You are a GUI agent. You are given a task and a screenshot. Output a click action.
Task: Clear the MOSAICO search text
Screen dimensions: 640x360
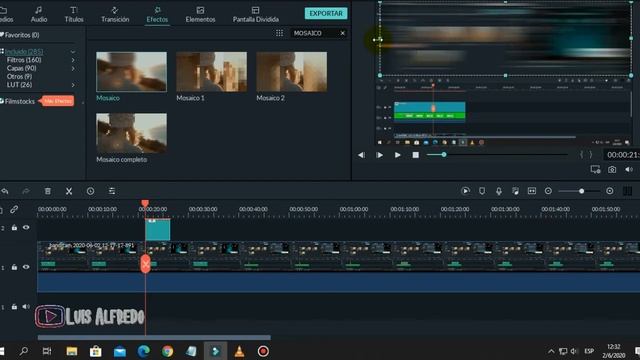pos(342,33)
